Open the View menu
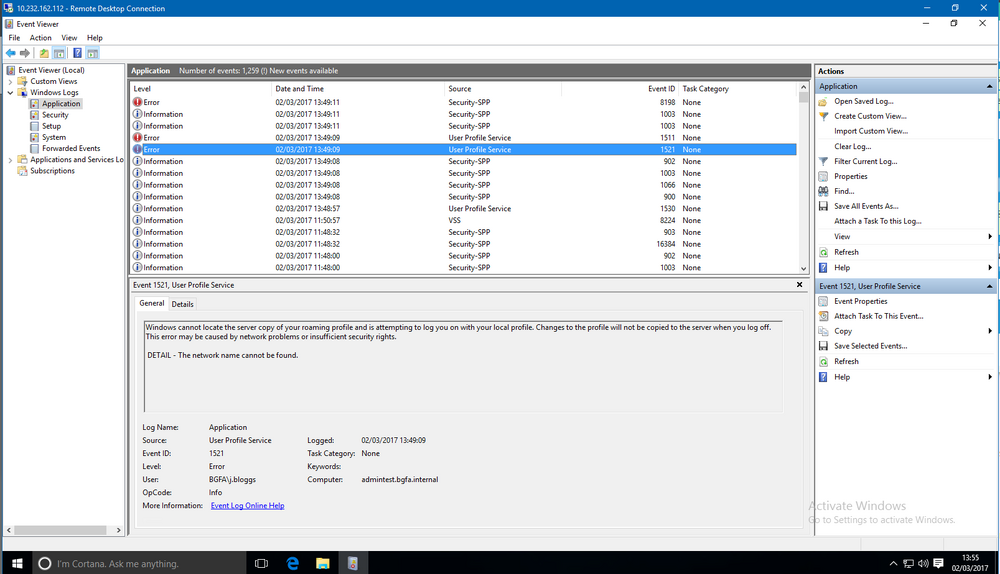 tap(69, 38)
